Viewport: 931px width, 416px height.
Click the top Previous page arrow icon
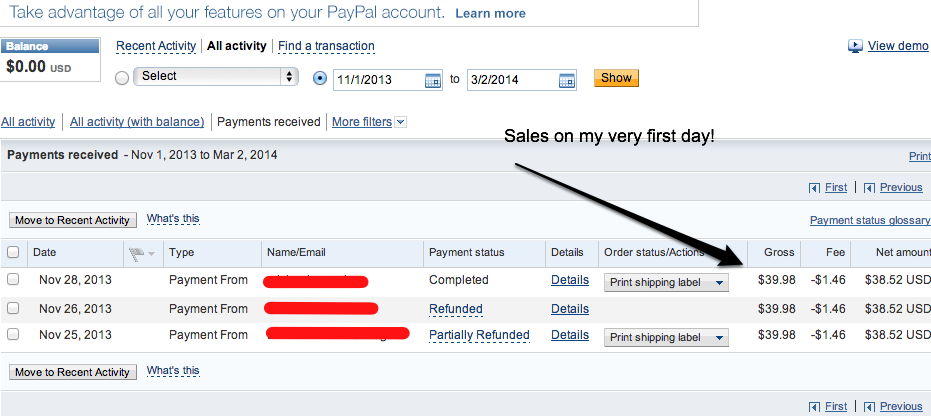click(x=869, y=188)
